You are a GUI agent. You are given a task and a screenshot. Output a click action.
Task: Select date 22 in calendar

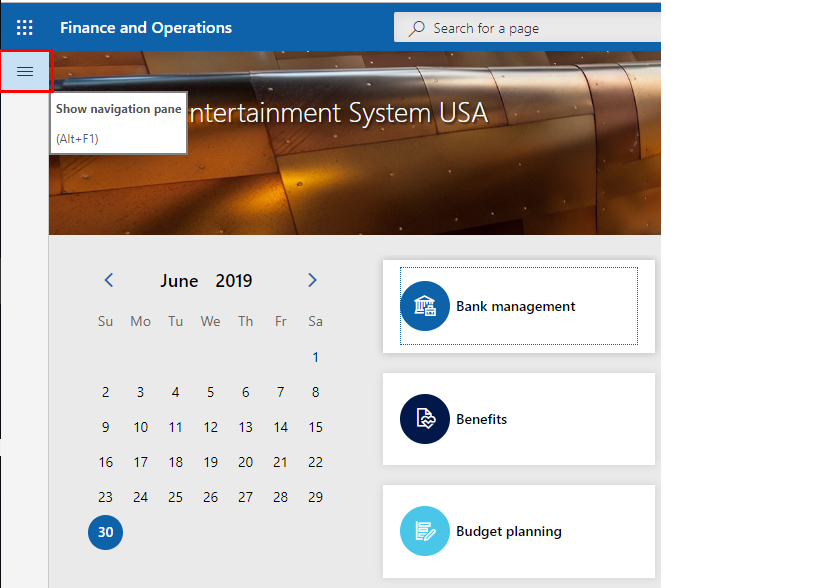[x=315, y=462]
